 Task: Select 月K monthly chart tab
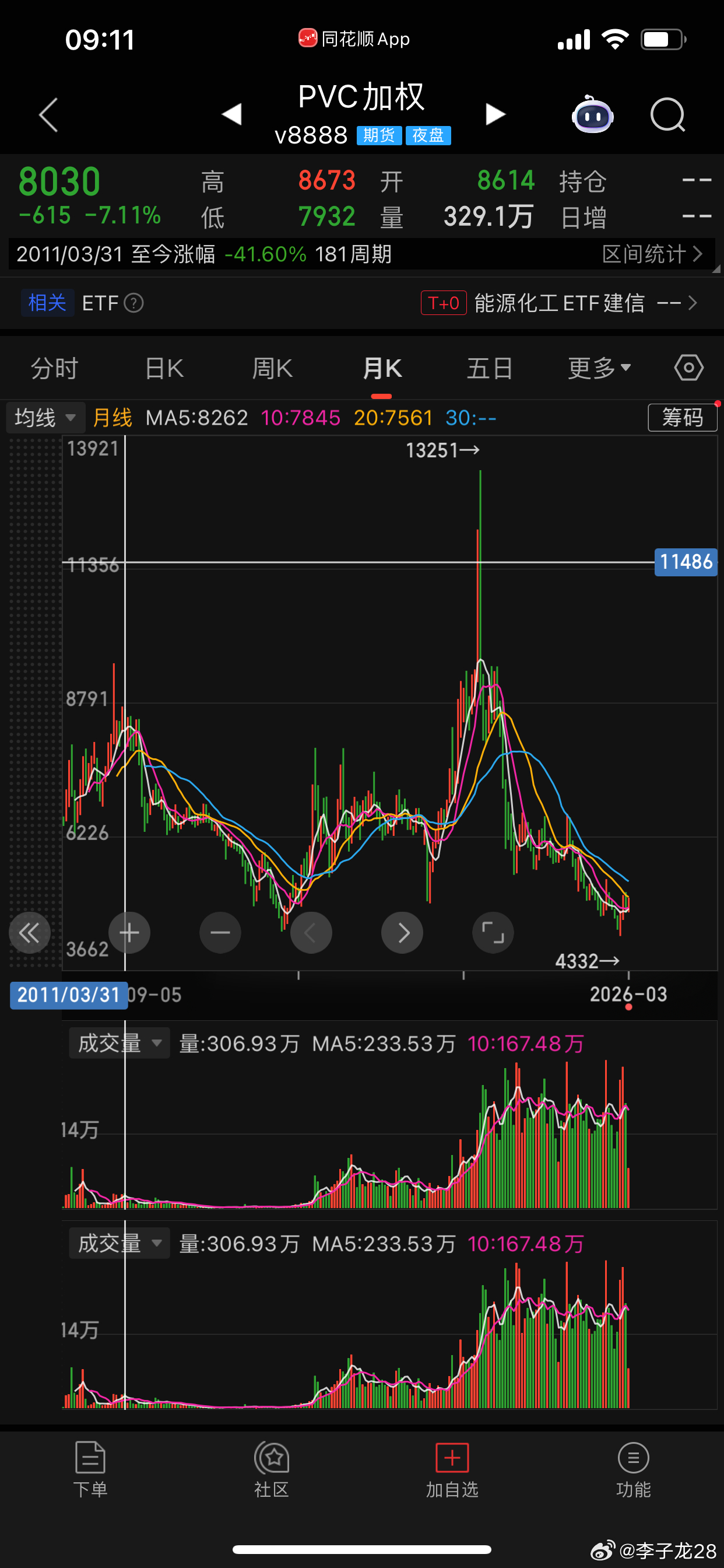coord(382,368)
